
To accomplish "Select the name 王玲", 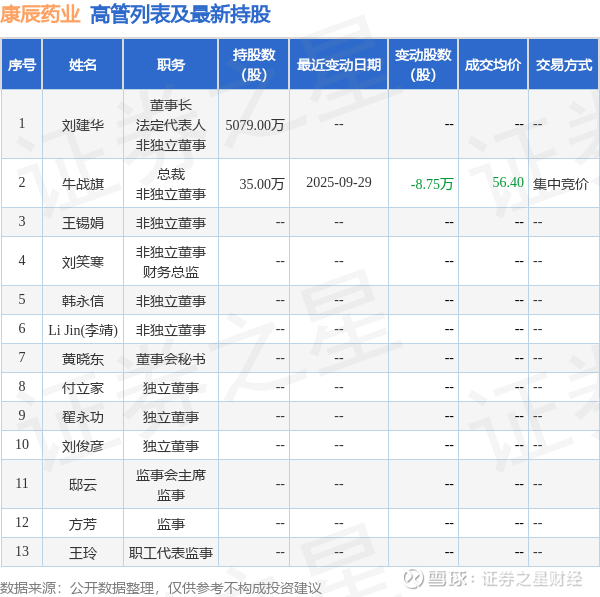I will [83, 553].
